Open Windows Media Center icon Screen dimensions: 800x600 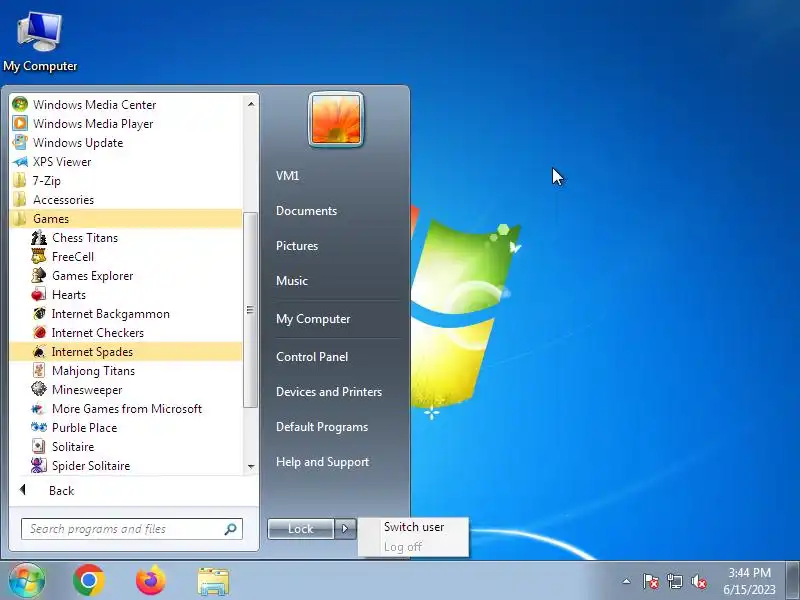20,105
